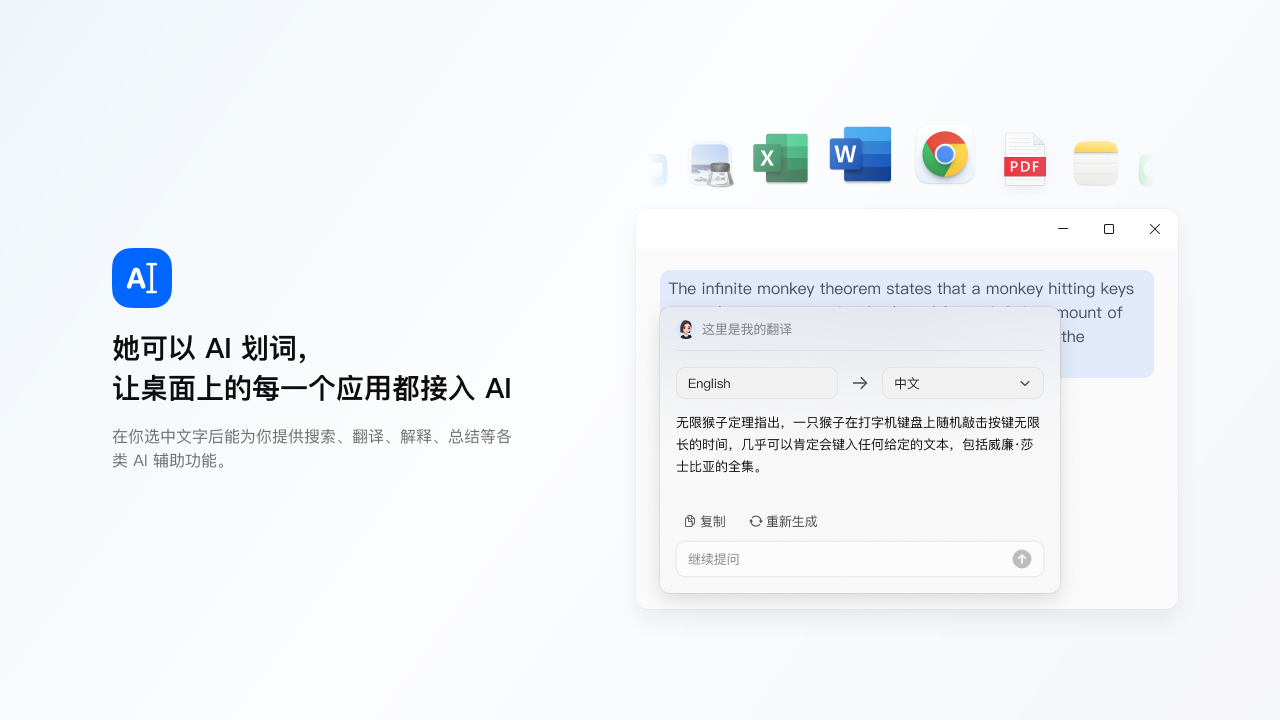Click the 这里是我的翻译 header area

(x=744, y=328)
